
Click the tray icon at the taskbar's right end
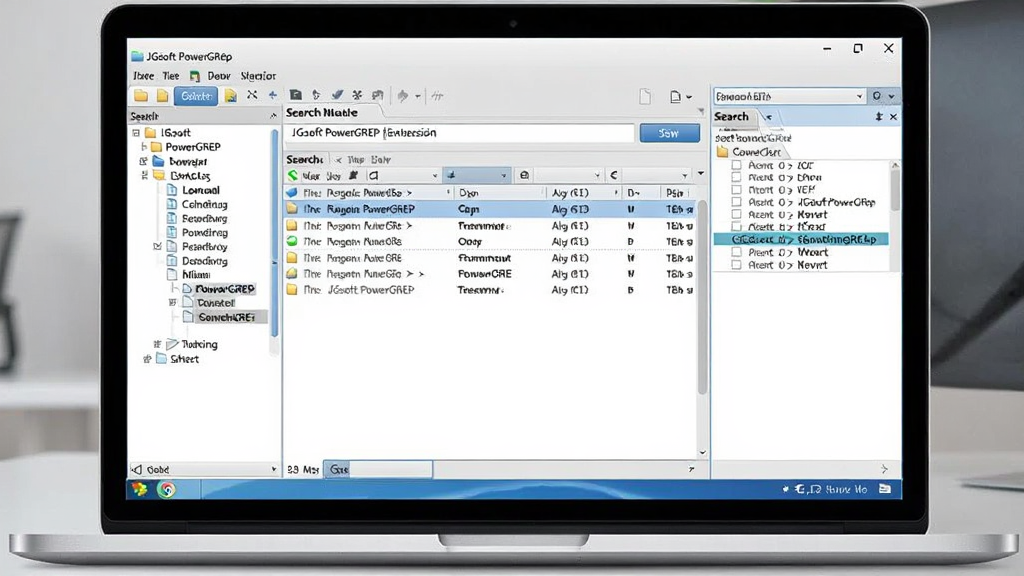tap(885, 488)
